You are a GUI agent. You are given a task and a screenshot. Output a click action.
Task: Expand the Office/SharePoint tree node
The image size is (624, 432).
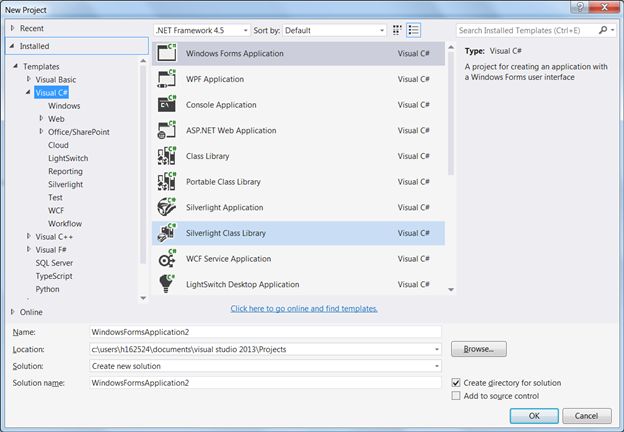pos(41,132)
